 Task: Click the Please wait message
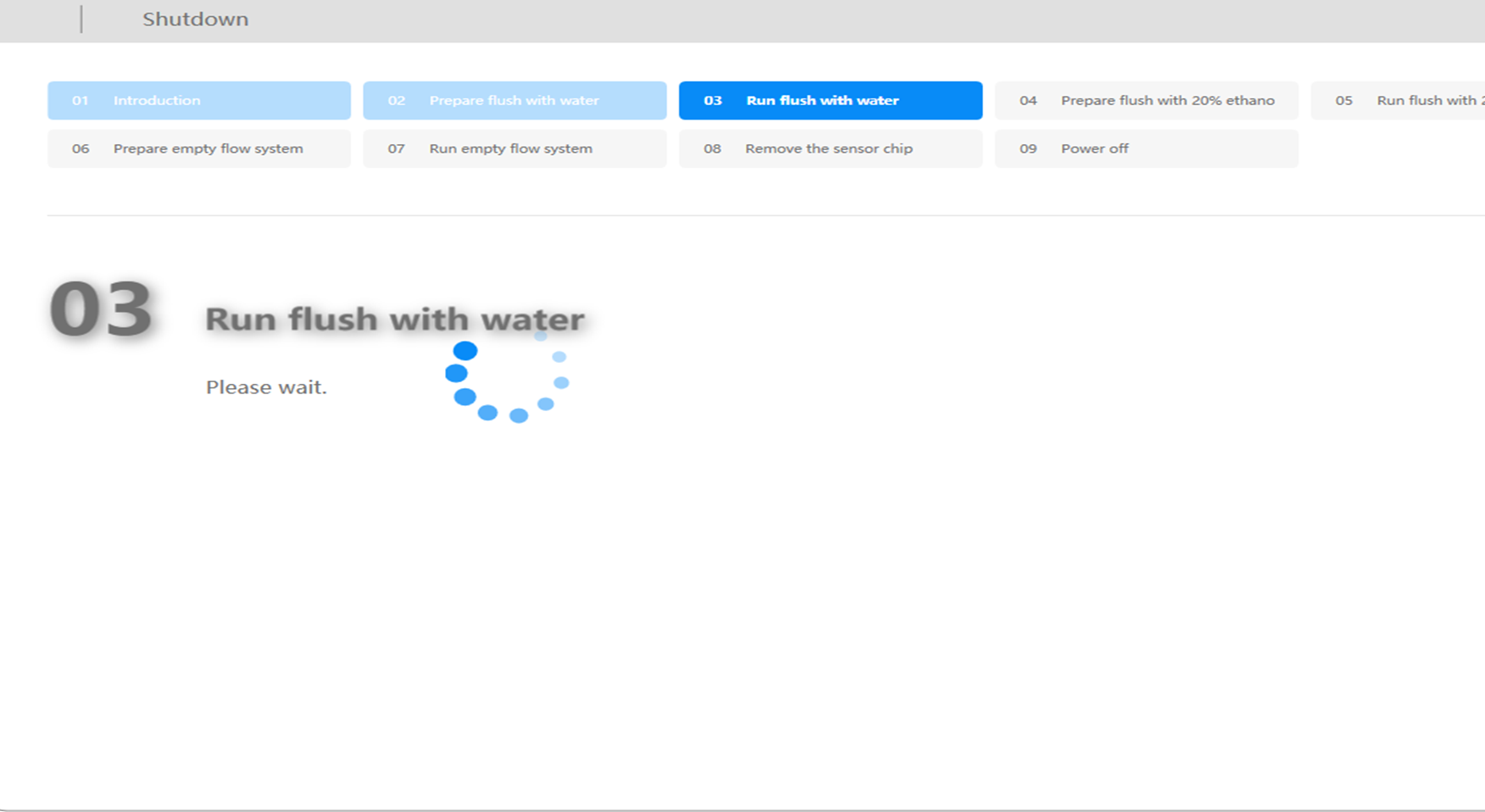[266, 387]
